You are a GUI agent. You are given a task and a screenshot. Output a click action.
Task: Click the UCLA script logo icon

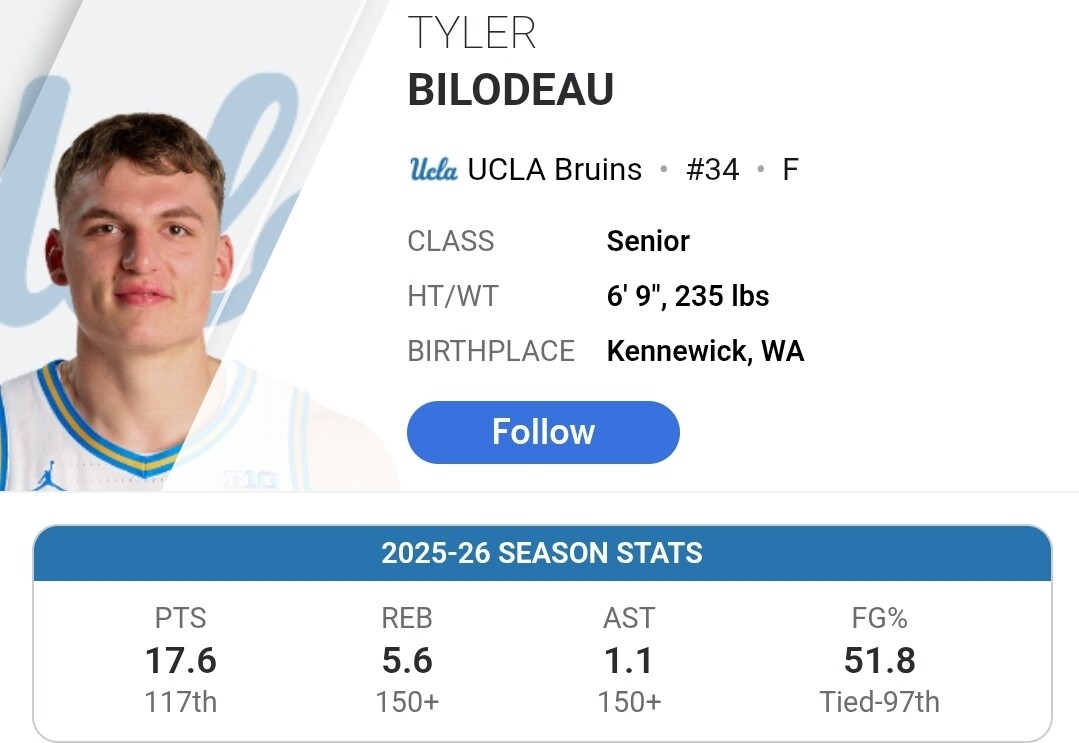(x=434, y=169)
